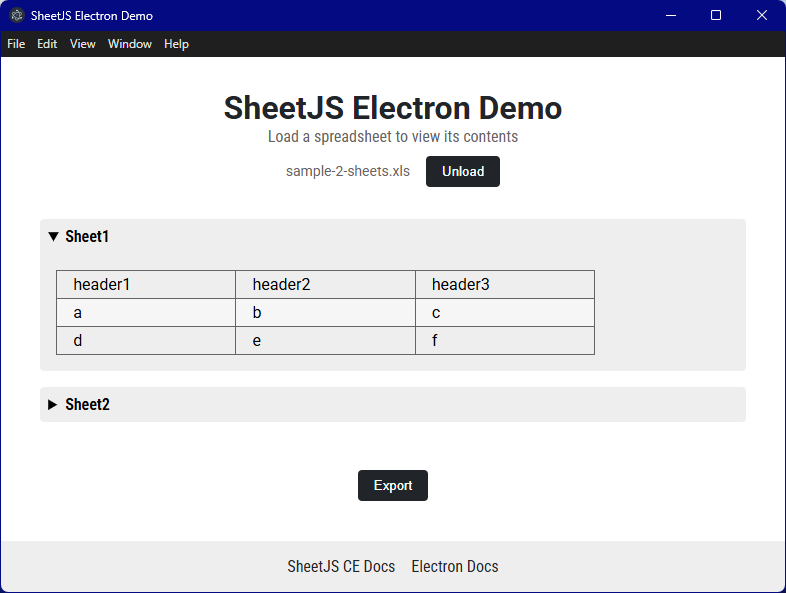
Task: Select the header3 table cell
Action: click(x=504, y=285)
